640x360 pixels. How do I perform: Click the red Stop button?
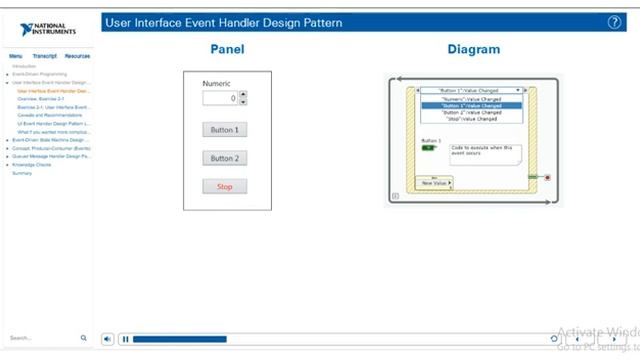(x=224, y=187)
